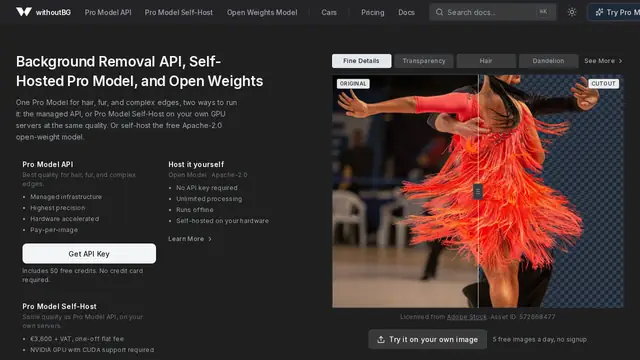Viewport: 640px width, 360px height.
Task: Select the Fine Details example tab
Action: click(361, 61)
